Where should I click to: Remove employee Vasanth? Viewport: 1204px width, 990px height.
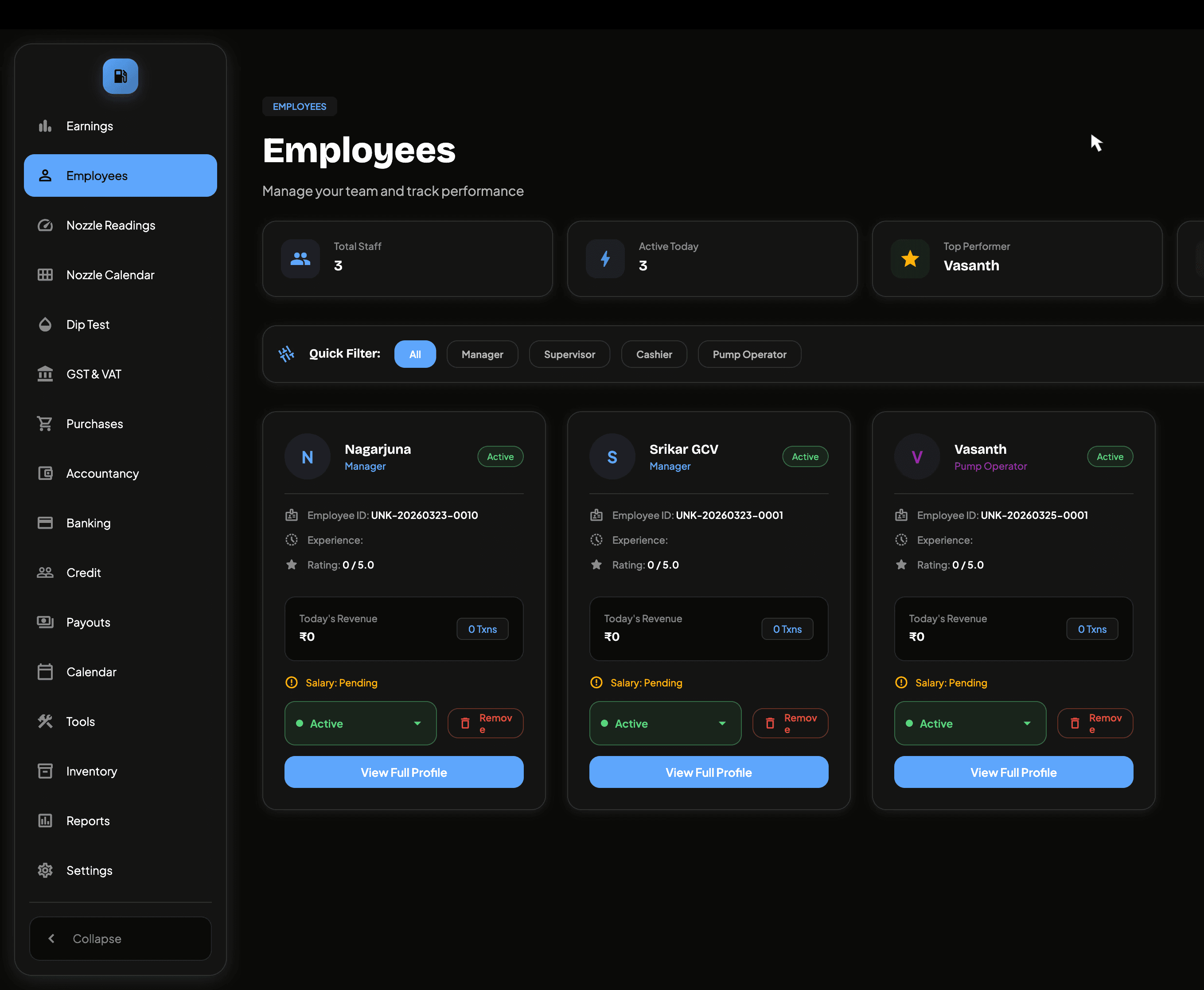(1095, 723)
